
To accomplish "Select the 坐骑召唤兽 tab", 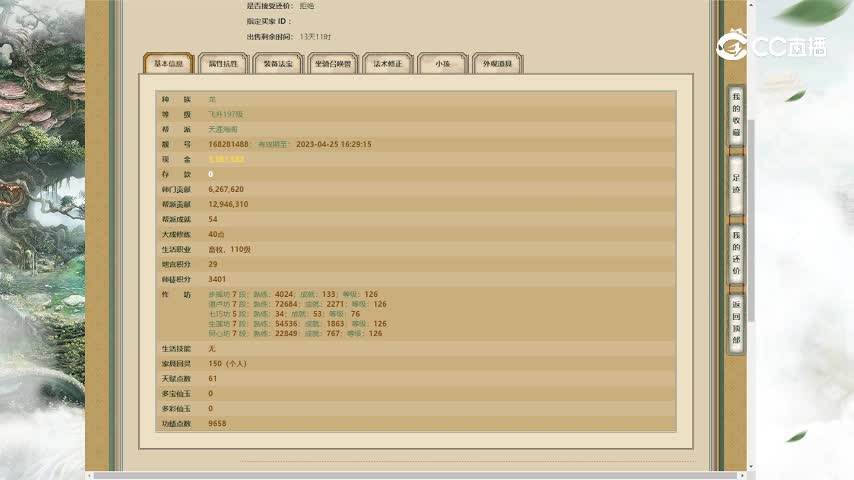I will pos(333,63).
